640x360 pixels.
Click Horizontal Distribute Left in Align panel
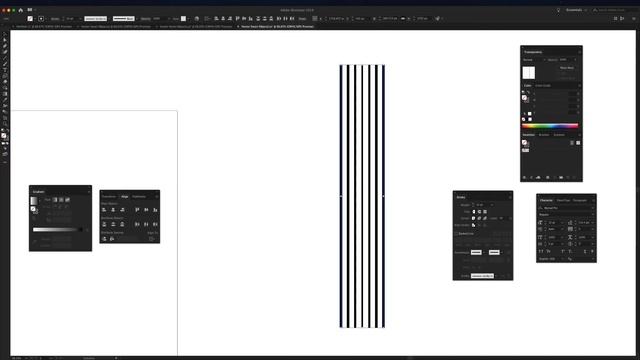(137, 224)
